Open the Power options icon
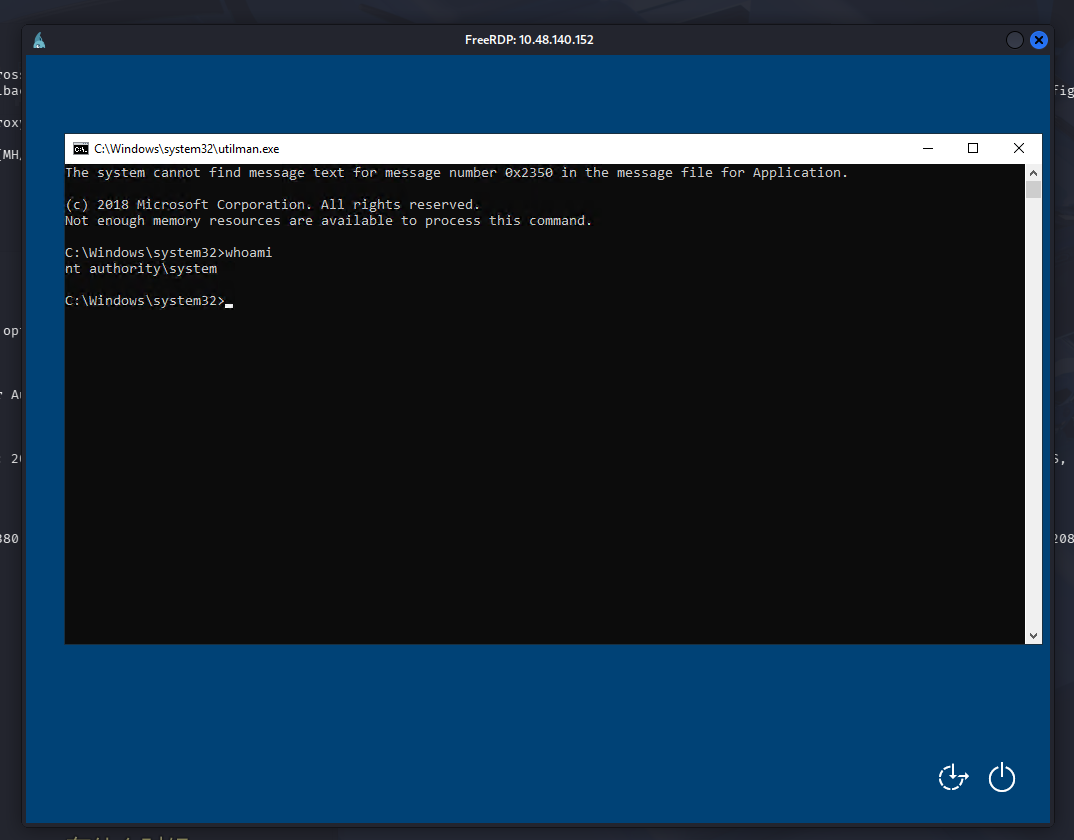 pyautogui.click(x=1002, y=777)
